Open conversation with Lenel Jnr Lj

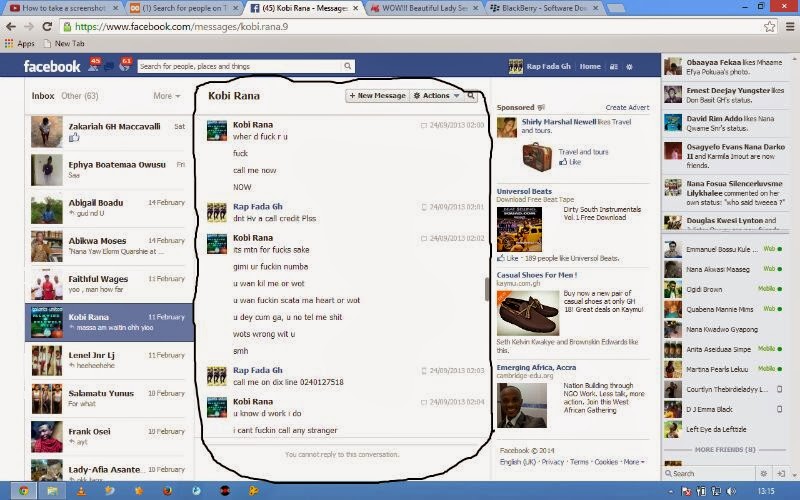click(109, 361)
